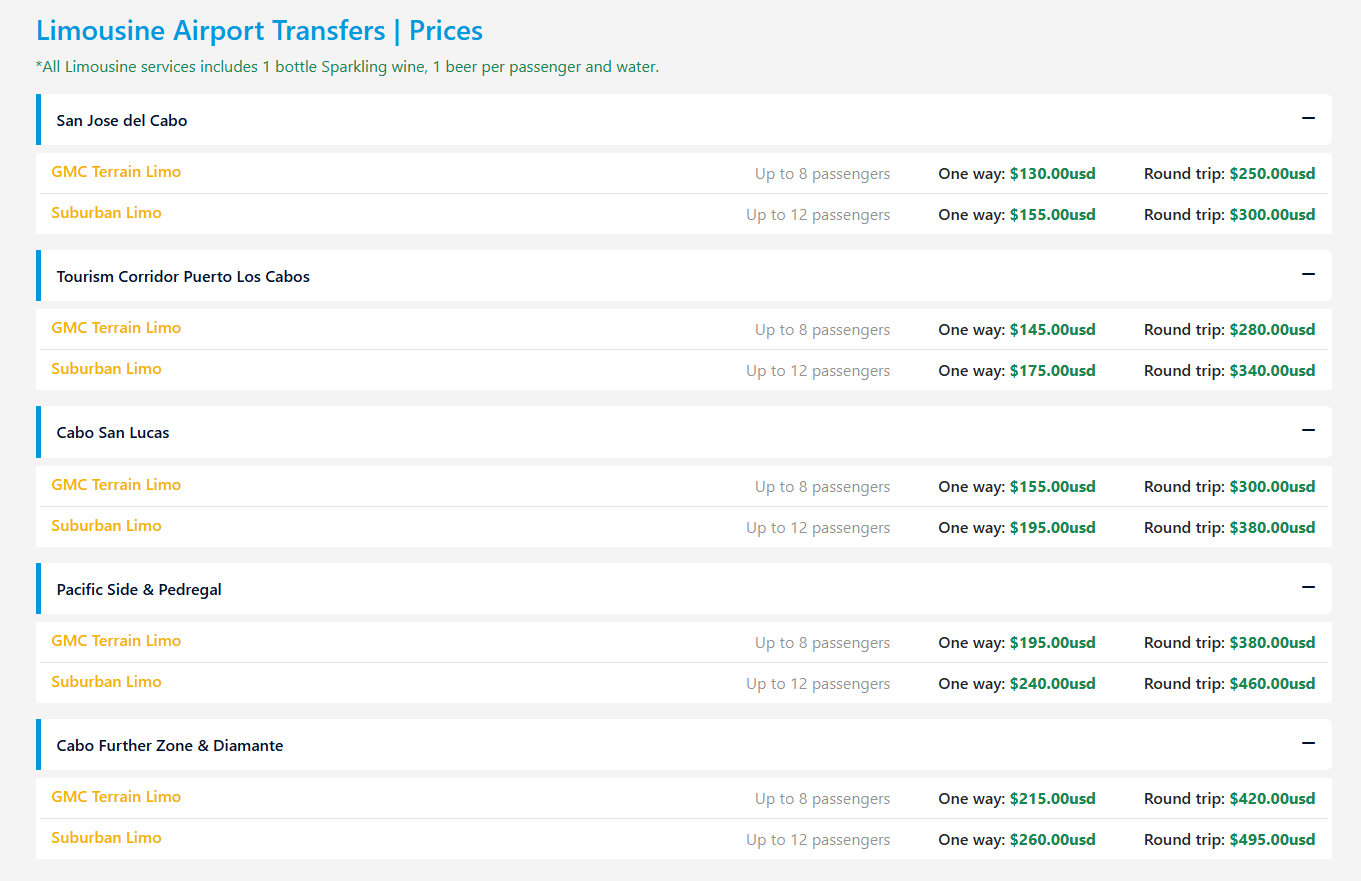Click the $495.00usd round trip price
Viewport: 1361px width, 881px height.
pos(1272,840)
